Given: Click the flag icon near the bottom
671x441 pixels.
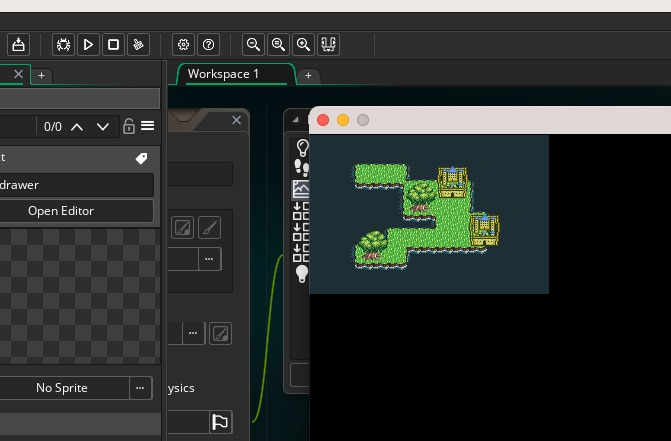Looking at the screenshot, I should [220, 422].
